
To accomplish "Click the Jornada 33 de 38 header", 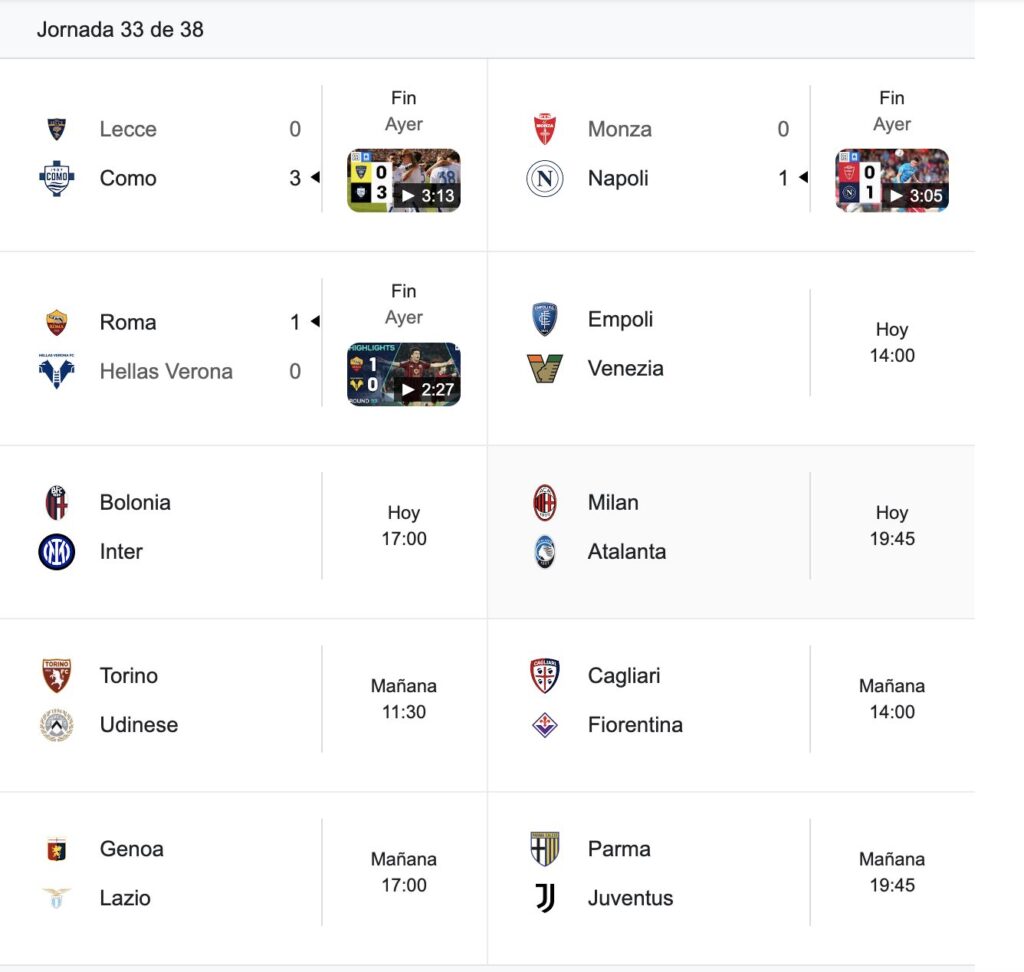I will tap(120, 29).
